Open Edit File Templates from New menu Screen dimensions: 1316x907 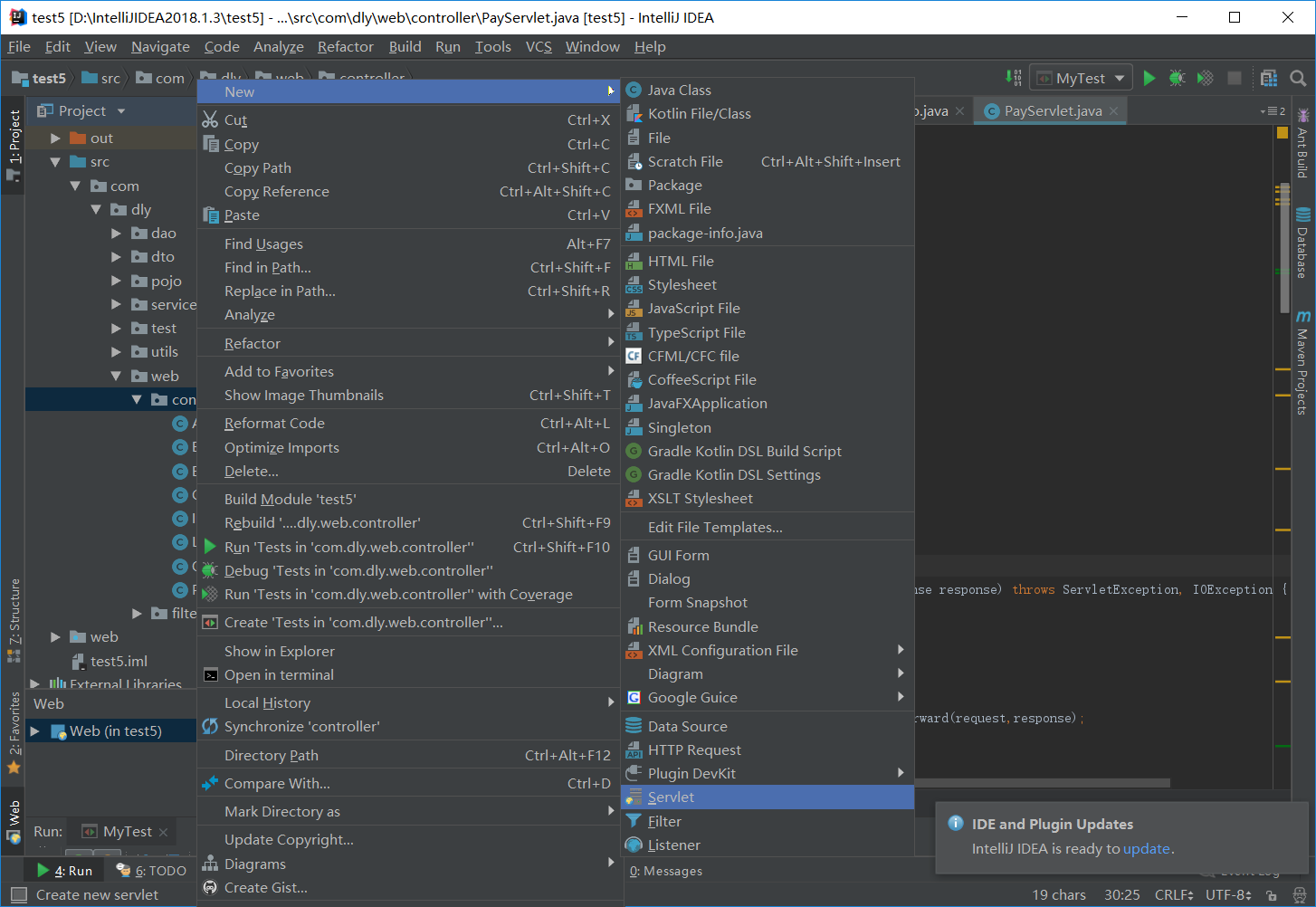[x=714, y=526]
